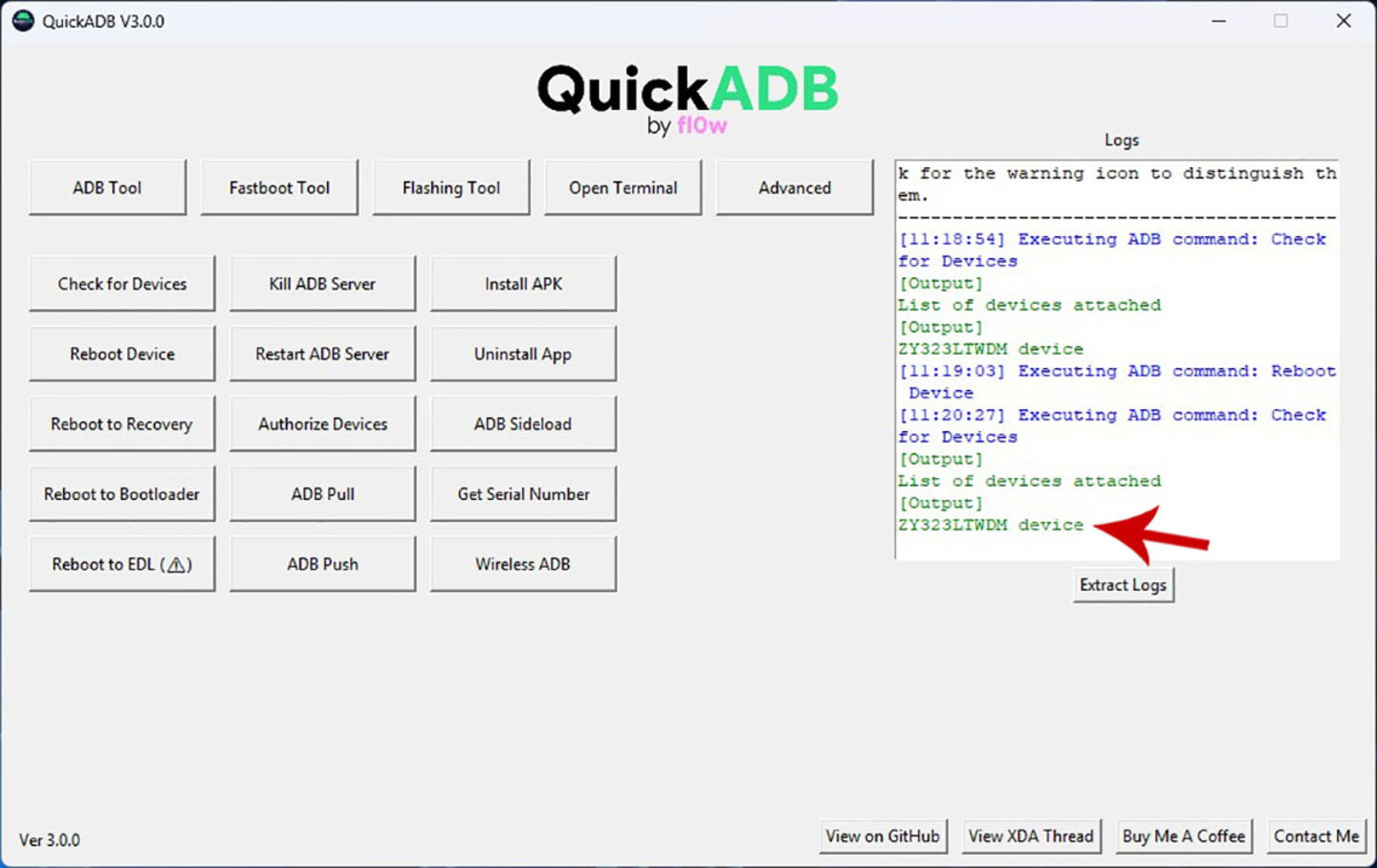
Task: Click Uninstall App button
Action: 523,354
